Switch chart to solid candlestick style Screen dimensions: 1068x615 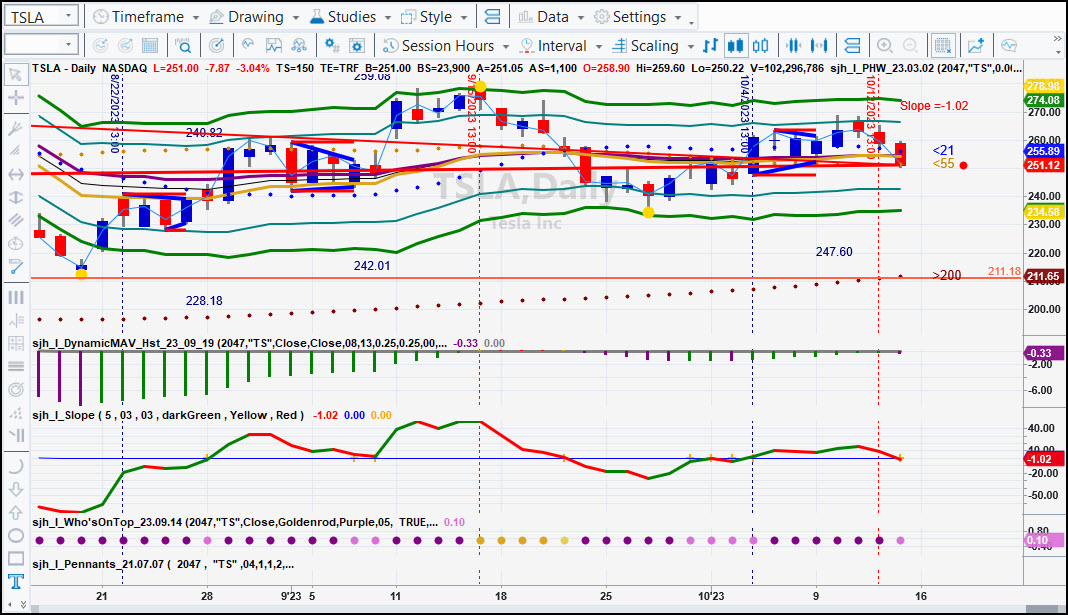[736, 46]
